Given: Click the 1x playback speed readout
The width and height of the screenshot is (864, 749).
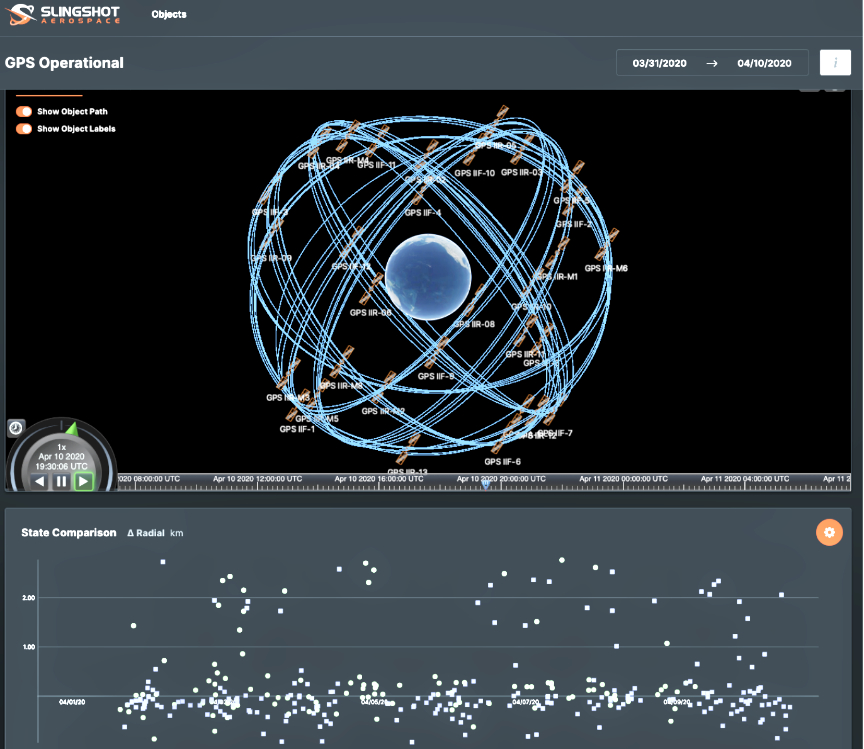Looking at the screenshot, I should pyautogui.click(x=62, y=447).
